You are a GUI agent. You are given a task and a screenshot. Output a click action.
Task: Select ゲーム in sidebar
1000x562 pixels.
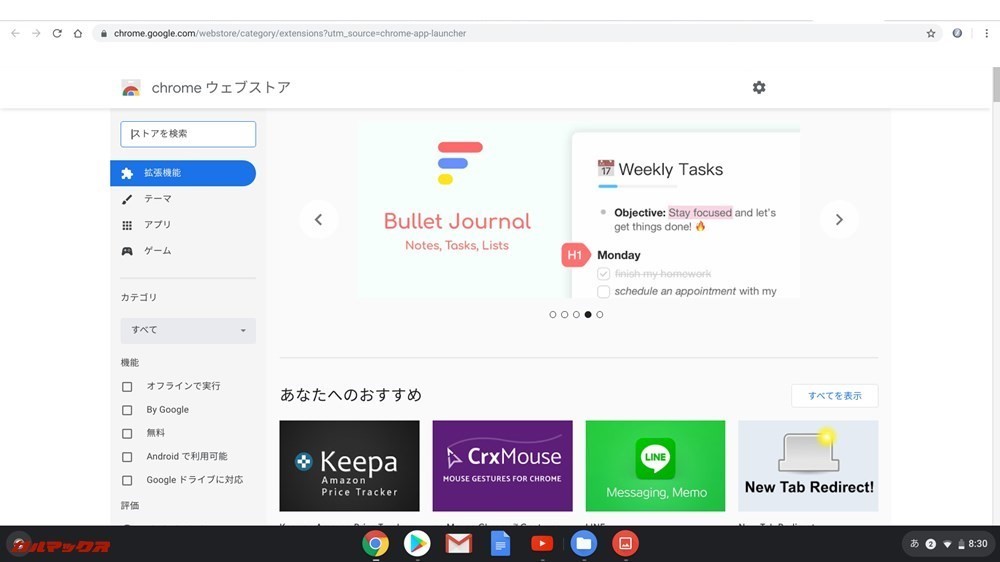183,251
